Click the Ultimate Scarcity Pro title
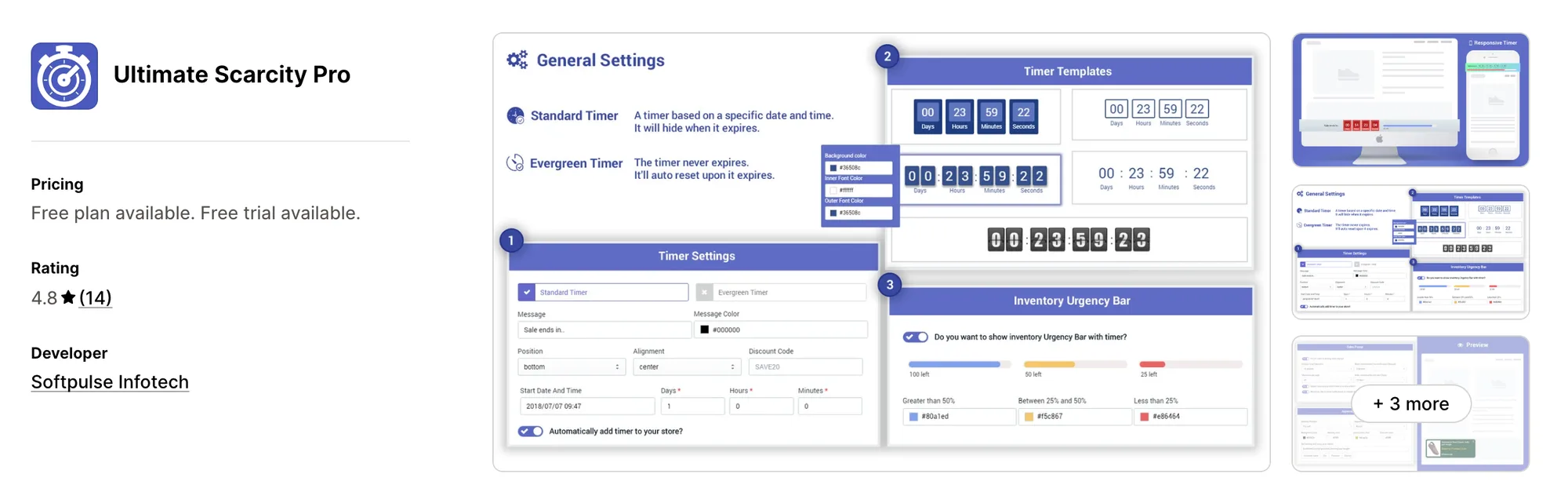The height and width of the screenshot is (503, 1568). click(x=232, y=75)
